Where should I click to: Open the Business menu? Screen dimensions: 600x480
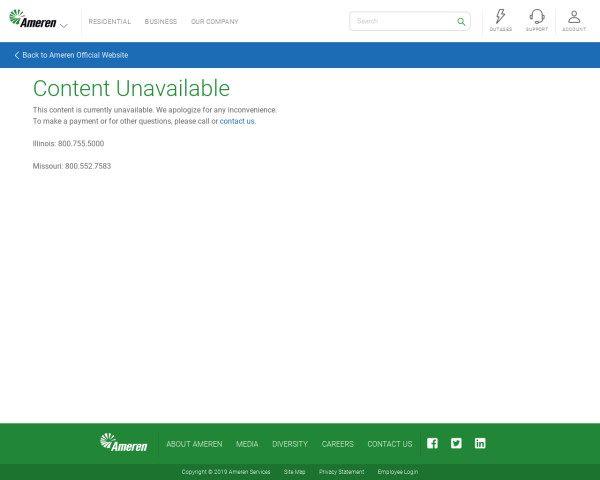pos(160,21)
